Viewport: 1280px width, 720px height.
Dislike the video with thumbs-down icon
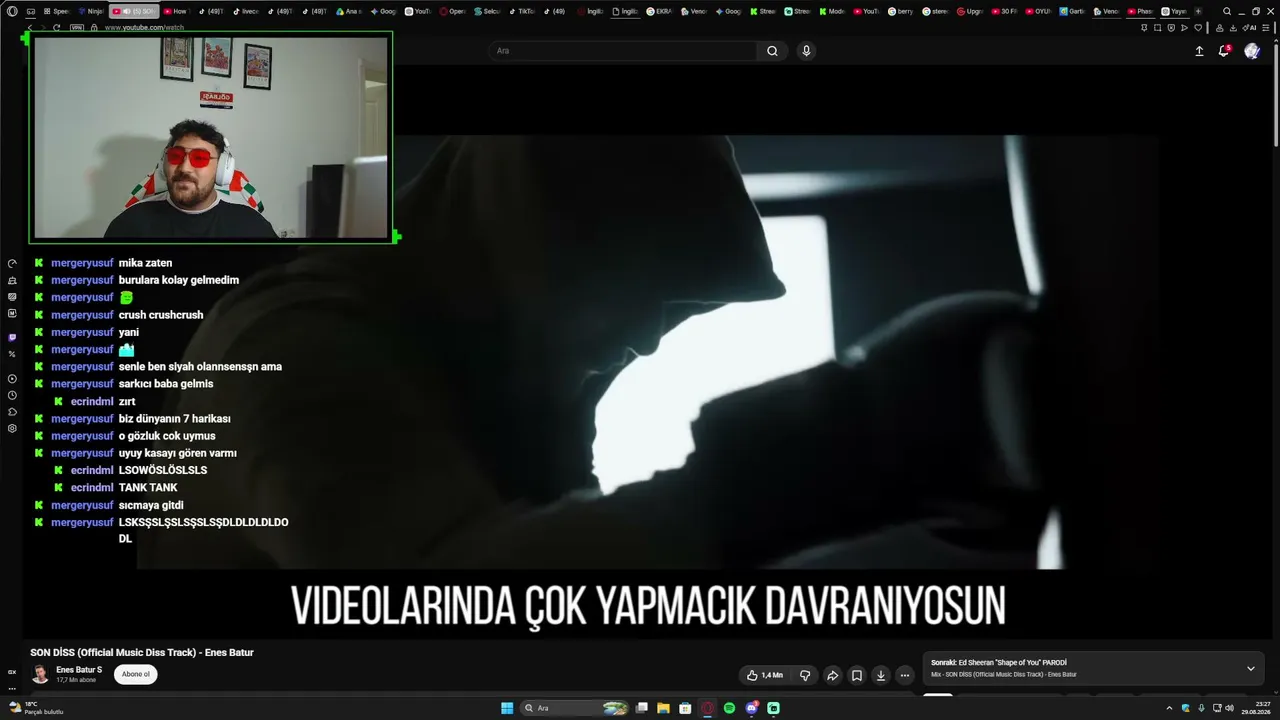tap(805, 675)
